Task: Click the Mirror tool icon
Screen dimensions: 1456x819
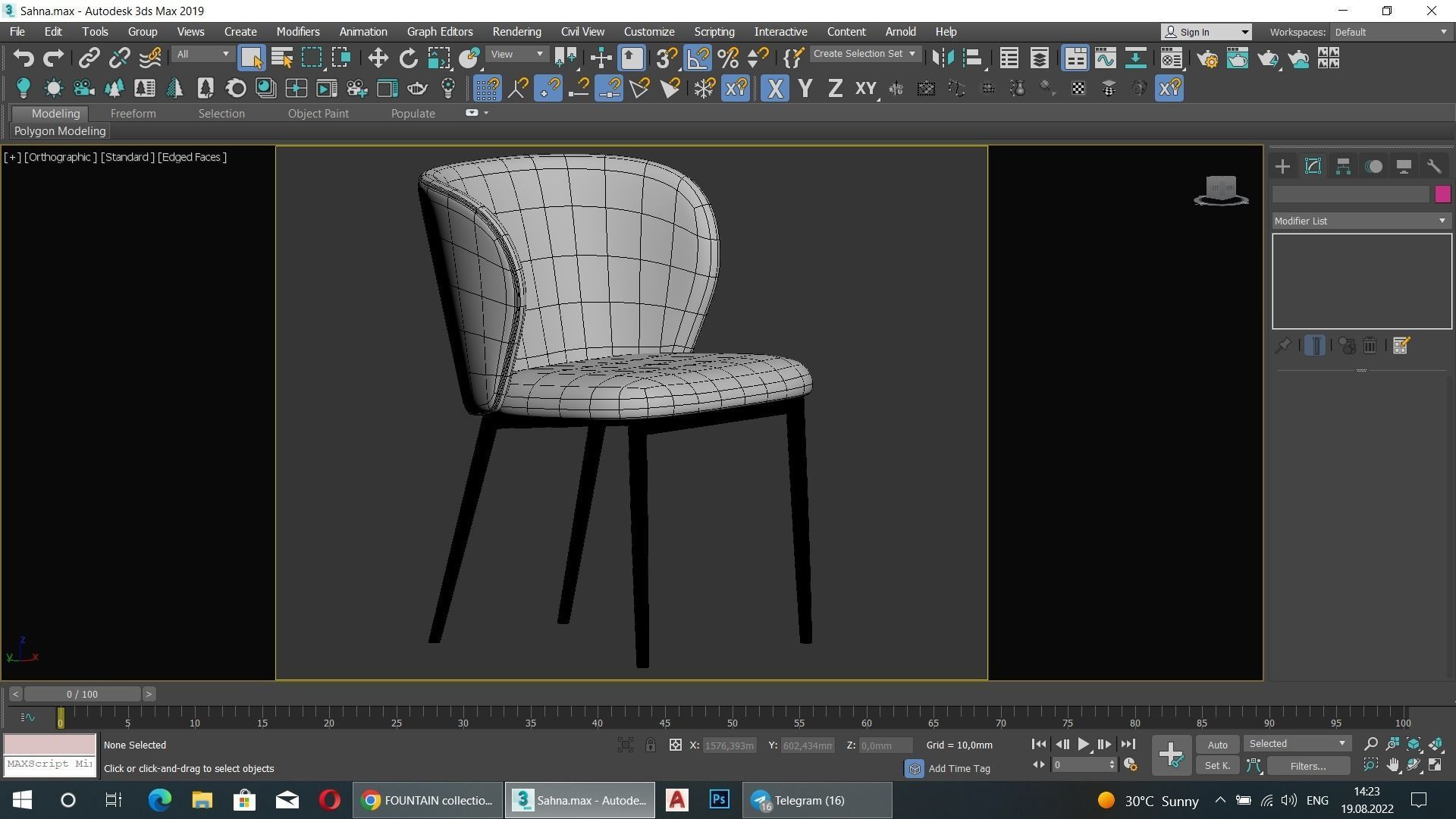Action: (943, 58)
